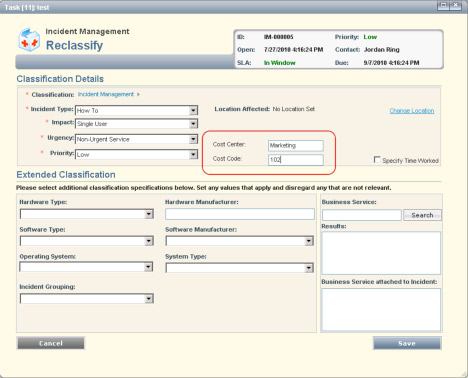Viewport: 468px width, 378px height.
Task: Click the Incident Management first-aid kit icon
Action: coord(30,40)
